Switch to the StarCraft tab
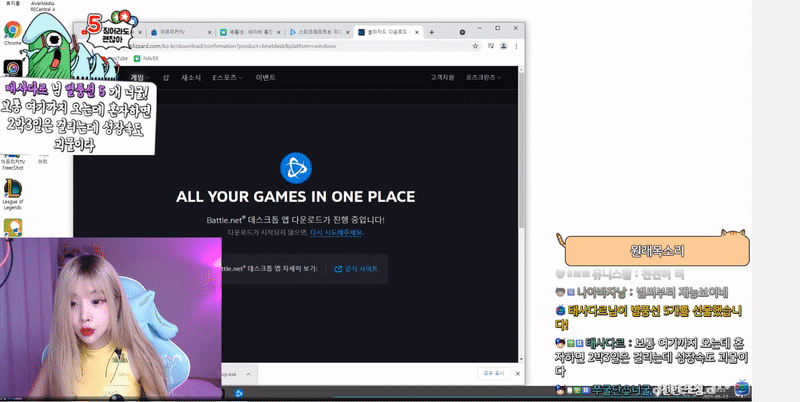This screenshot has width=800, height=402. (x=319, y=32)
